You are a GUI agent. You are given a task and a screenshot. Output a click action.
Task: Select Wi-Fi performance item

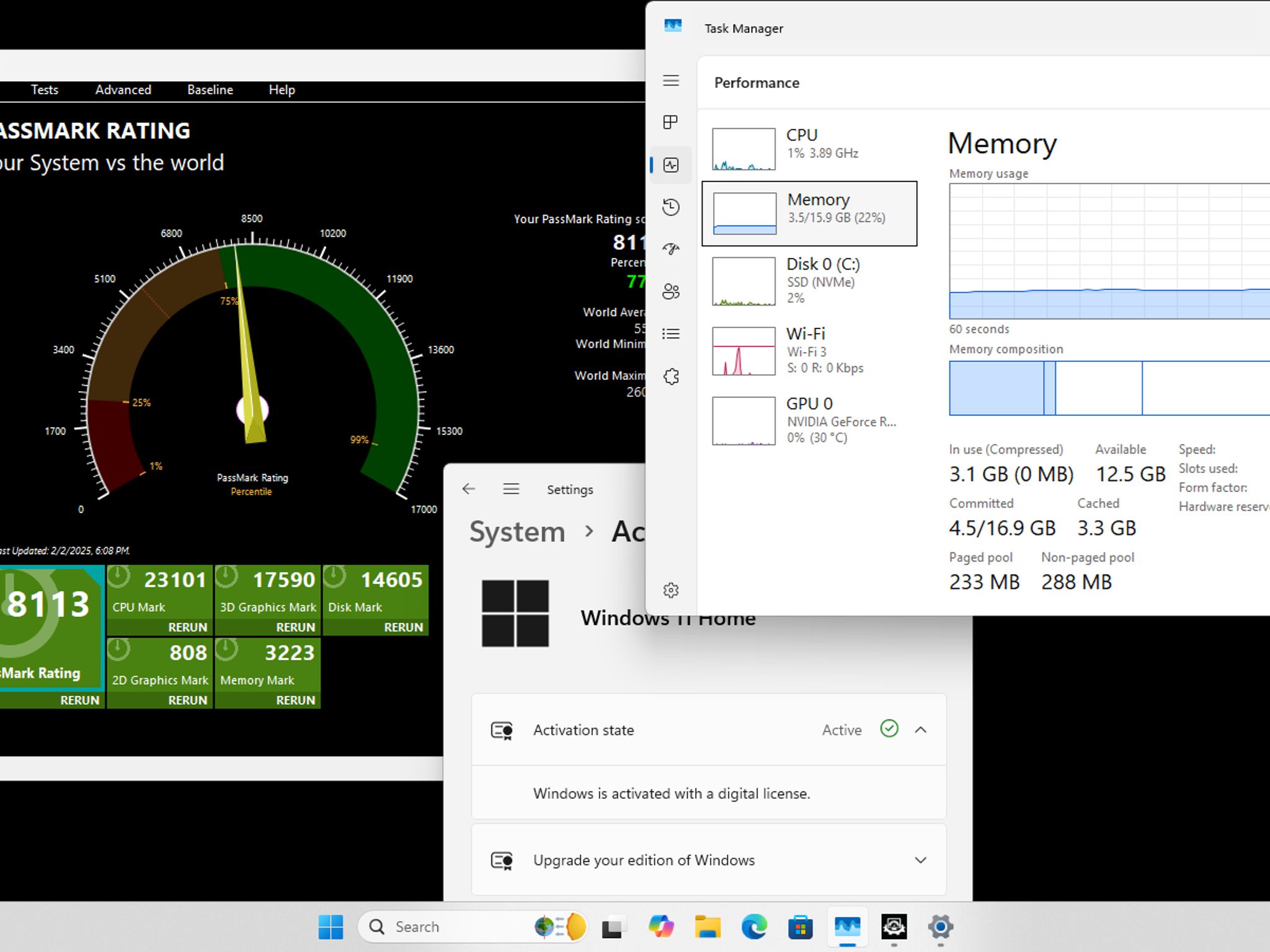(x=809, y=351)
